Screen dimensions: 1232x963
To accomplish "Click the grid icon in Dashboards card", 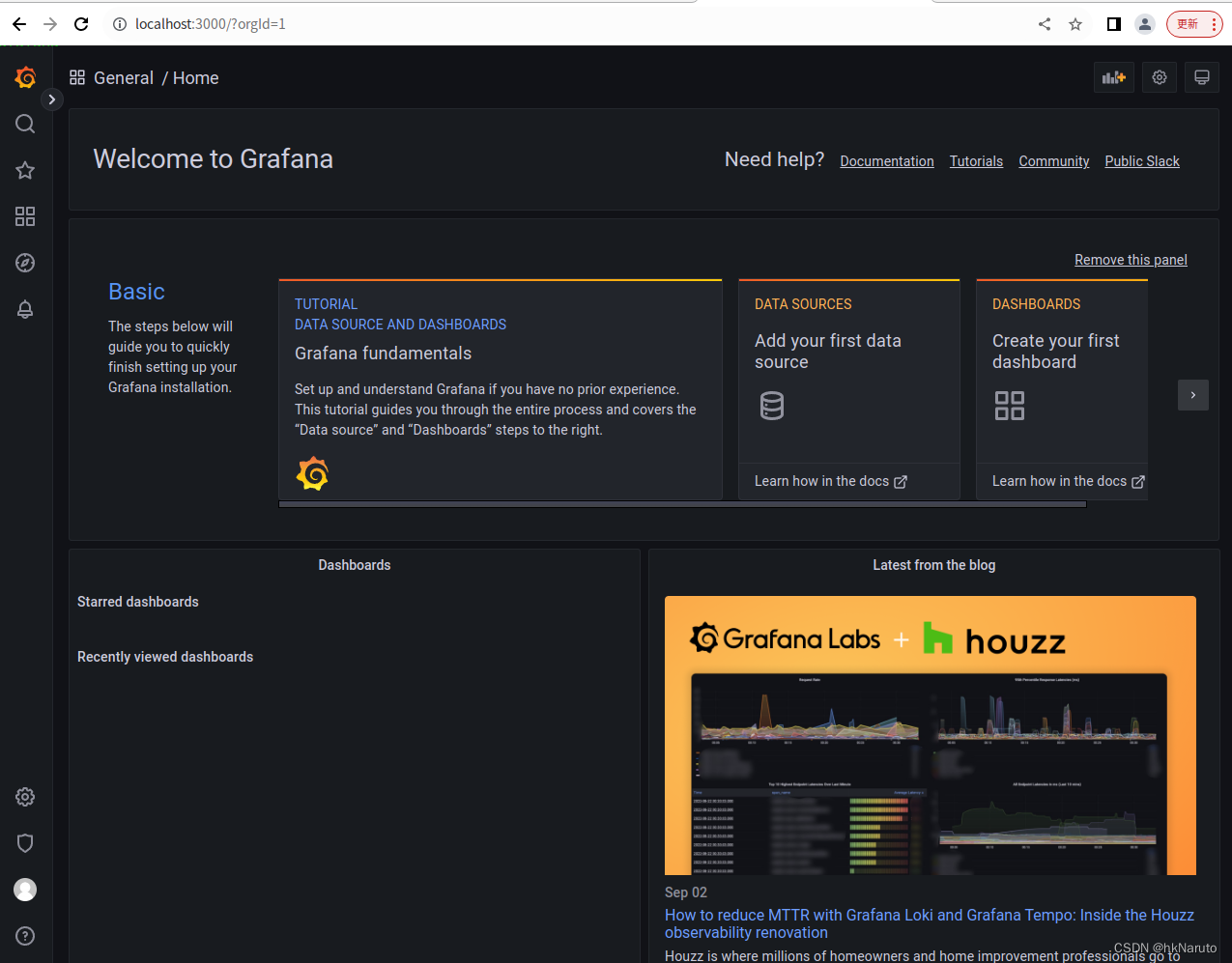I will (1010, 406).
